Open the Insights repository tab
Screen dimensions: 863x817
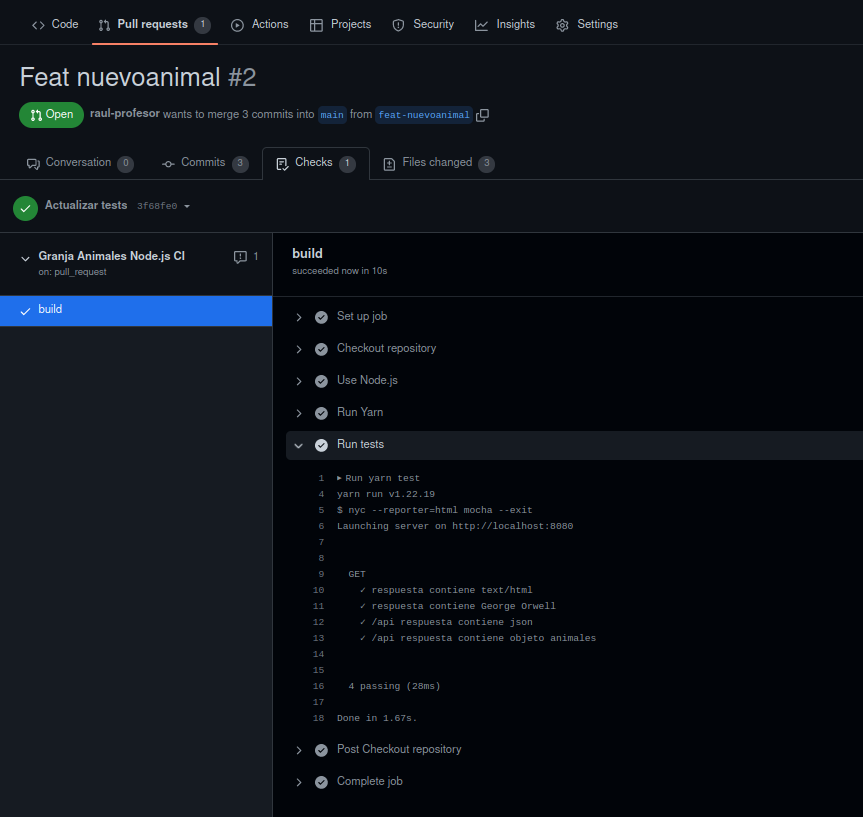(x=505, y=24)
